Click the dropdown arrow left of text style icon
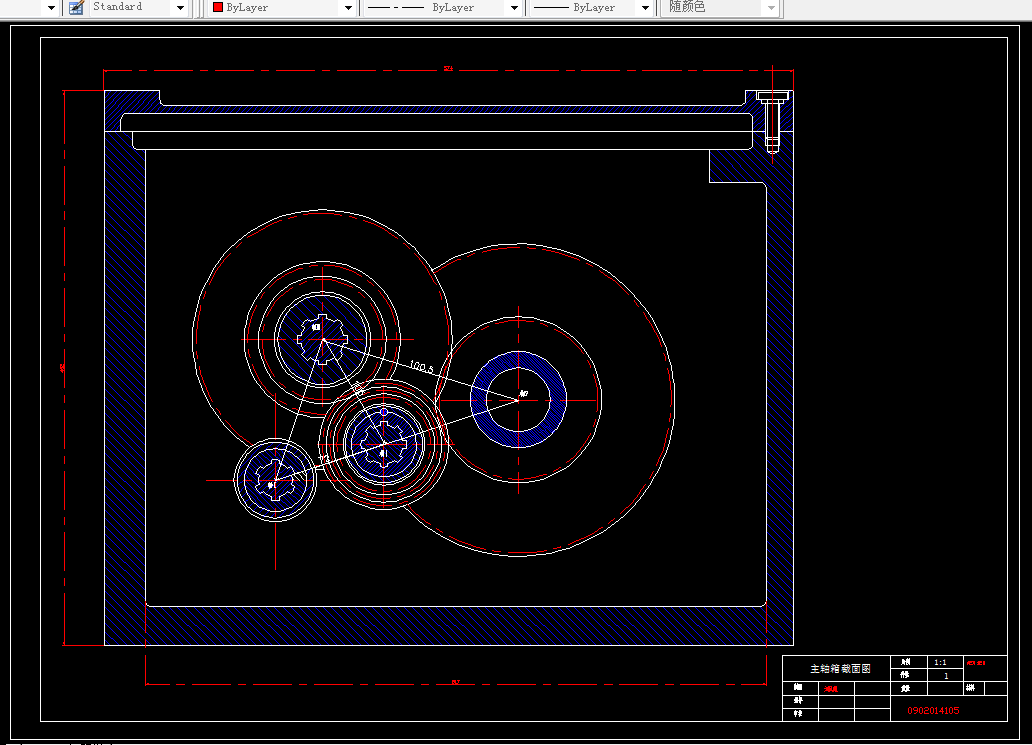This screenshot has width=1032, height=745. [x=51, y=7]
